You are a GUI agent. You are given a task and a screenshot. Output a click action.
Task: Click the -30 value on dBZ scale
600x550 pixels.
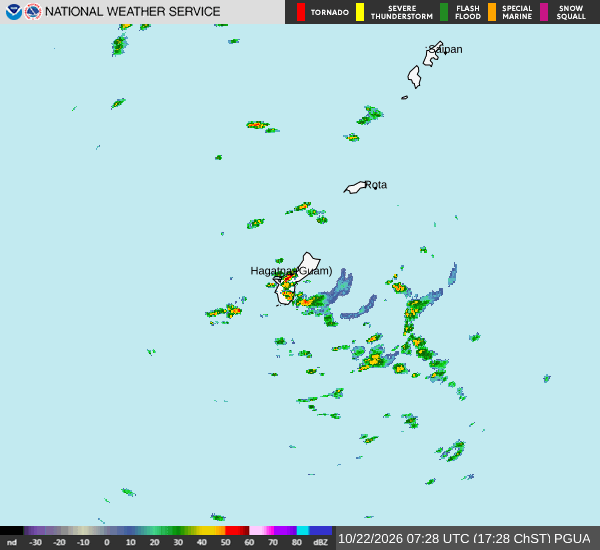(x=35, y=542)
